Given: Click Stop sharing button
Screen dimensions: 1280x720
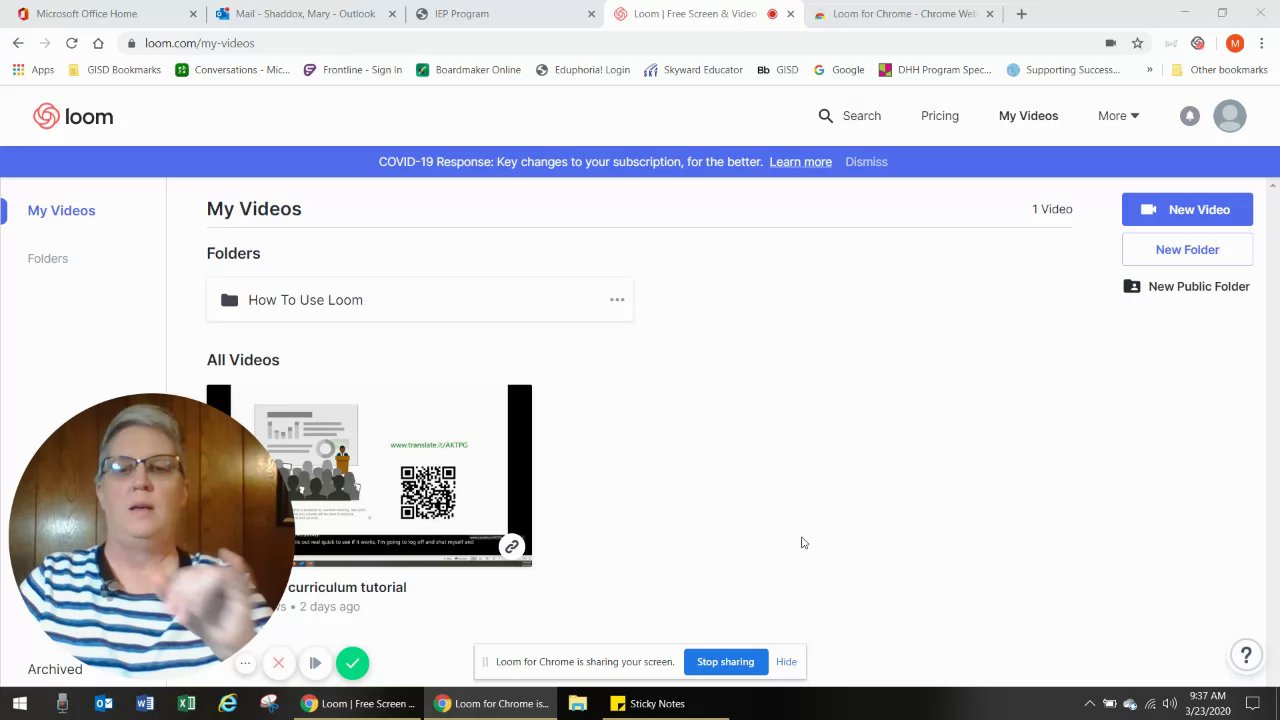Looking at the screenshot, I should 725,662.
